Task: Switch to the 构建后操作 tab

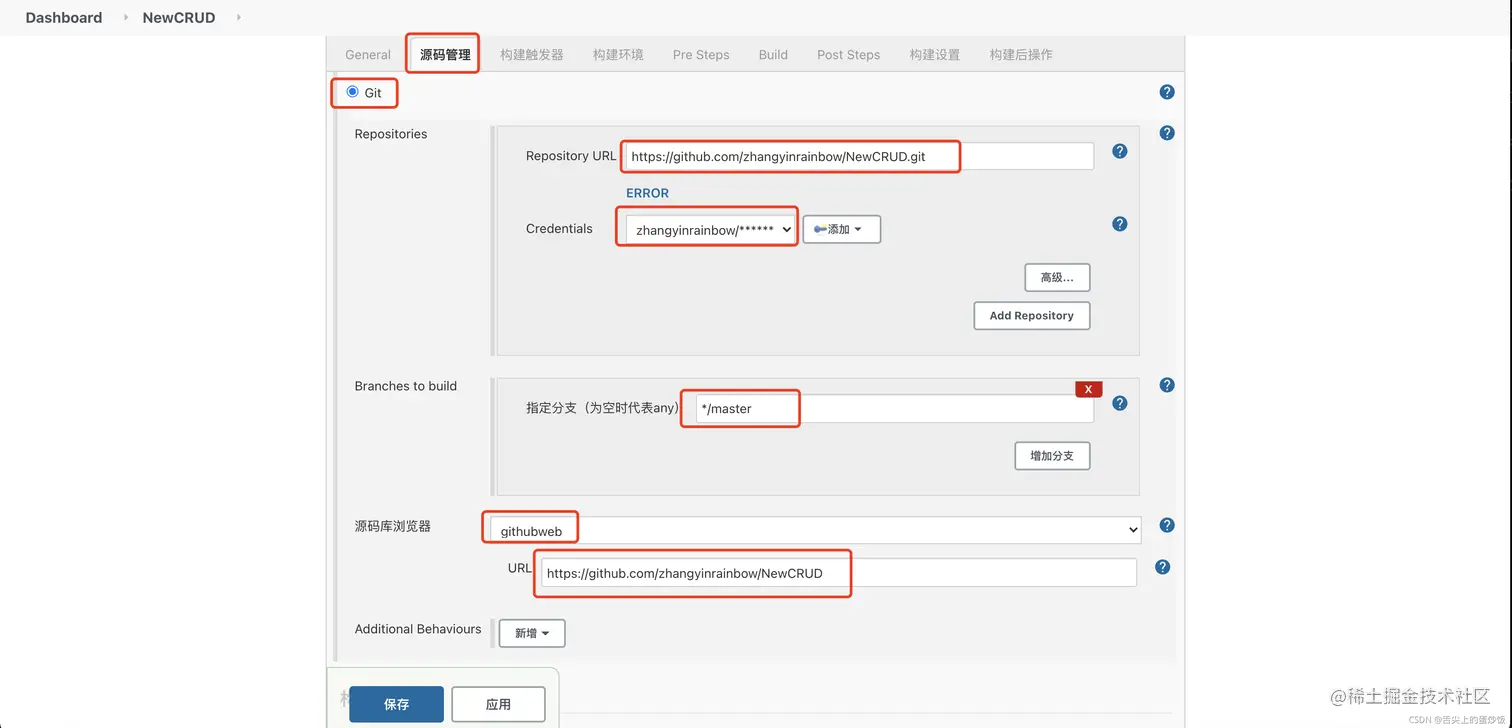Action: pyautogui.click(x=1021, y=54)
